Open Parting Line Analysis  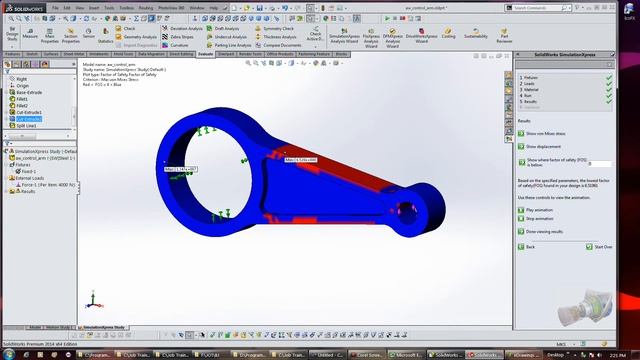click(229, 45)
